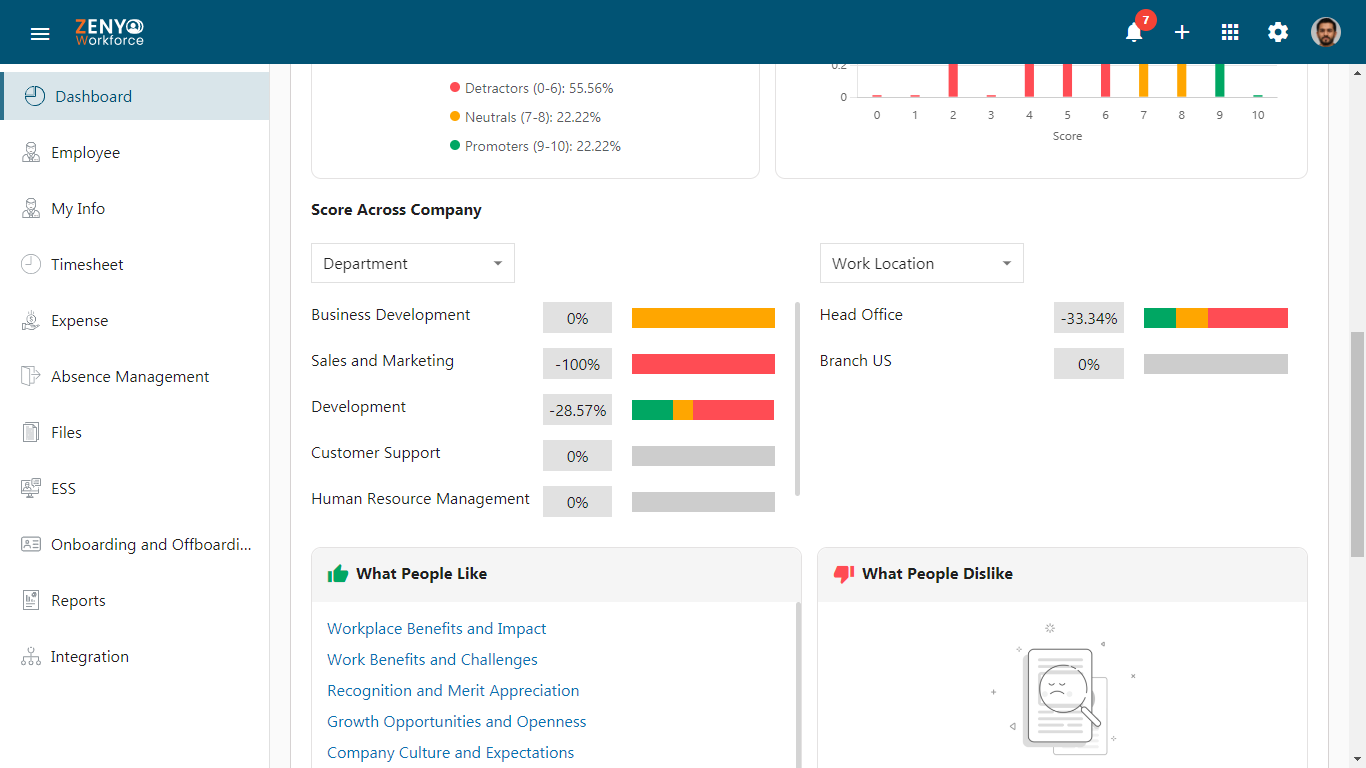The image size is (1366, 768).
Task: Click Score Across Company heading
Action: 396,210
